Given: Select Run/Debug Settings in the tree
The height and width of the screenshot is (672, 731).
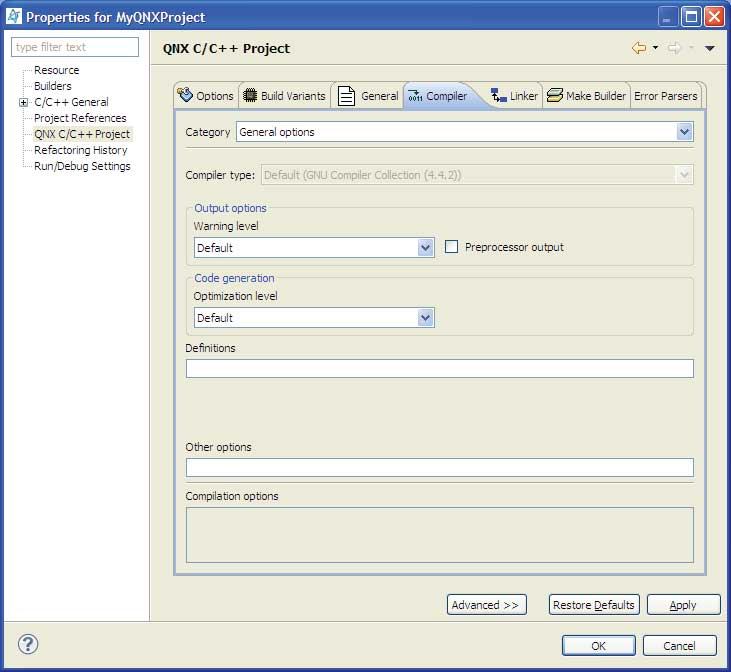Looking at the screenshot, I should click(82, 166).
